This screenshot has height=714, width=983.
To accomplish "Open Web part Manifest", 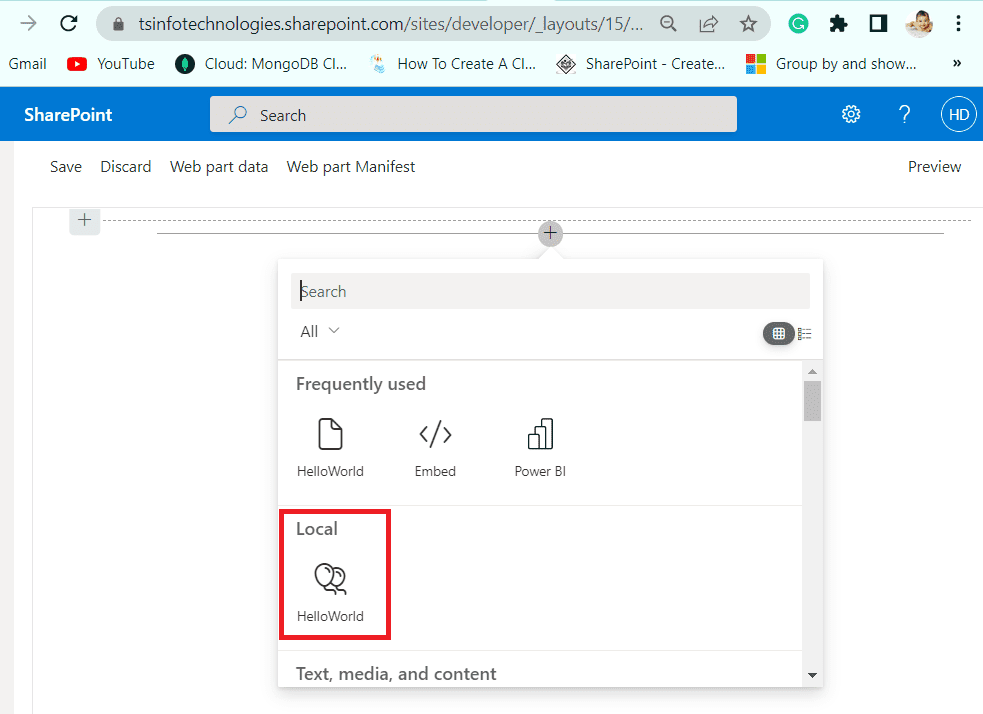I will click(x=350, y=167).
